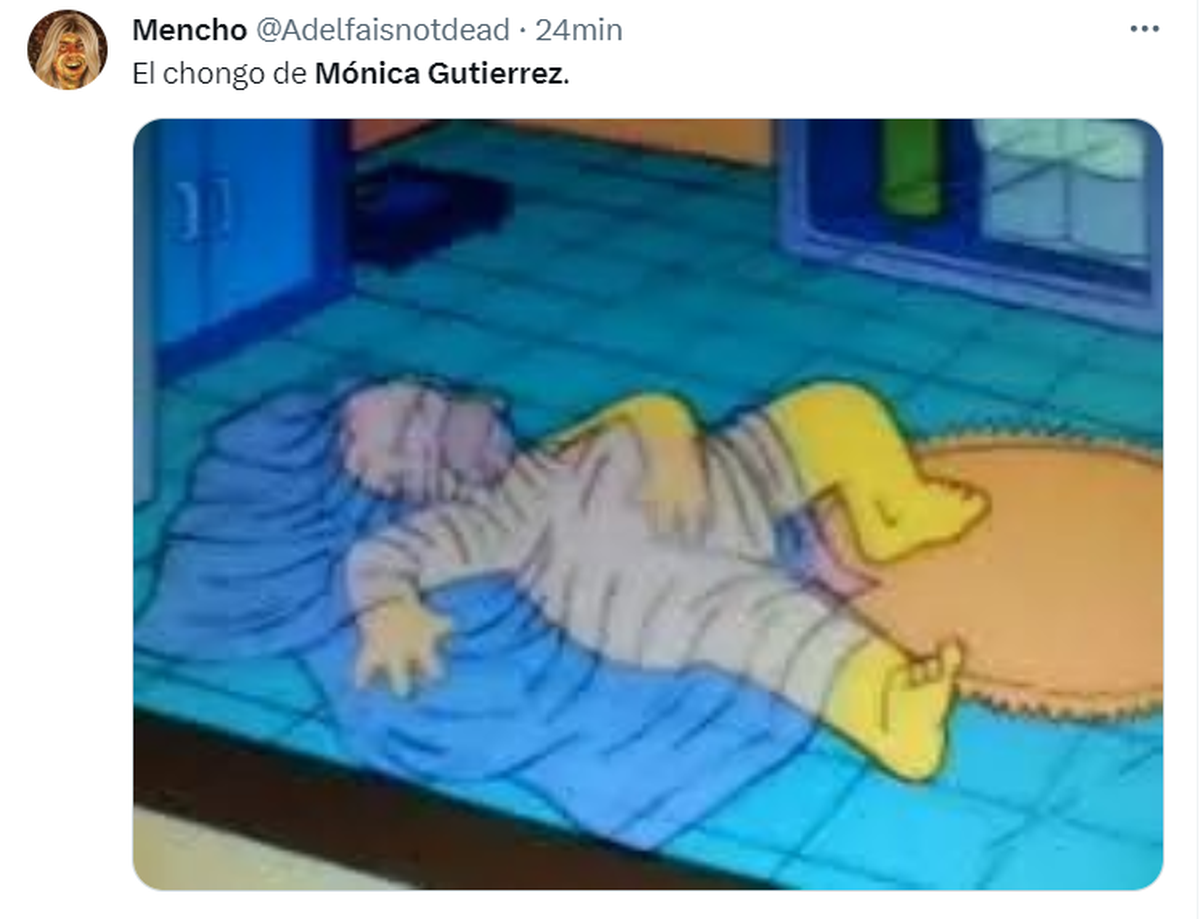Click the green object near the window

pos(910,165)
